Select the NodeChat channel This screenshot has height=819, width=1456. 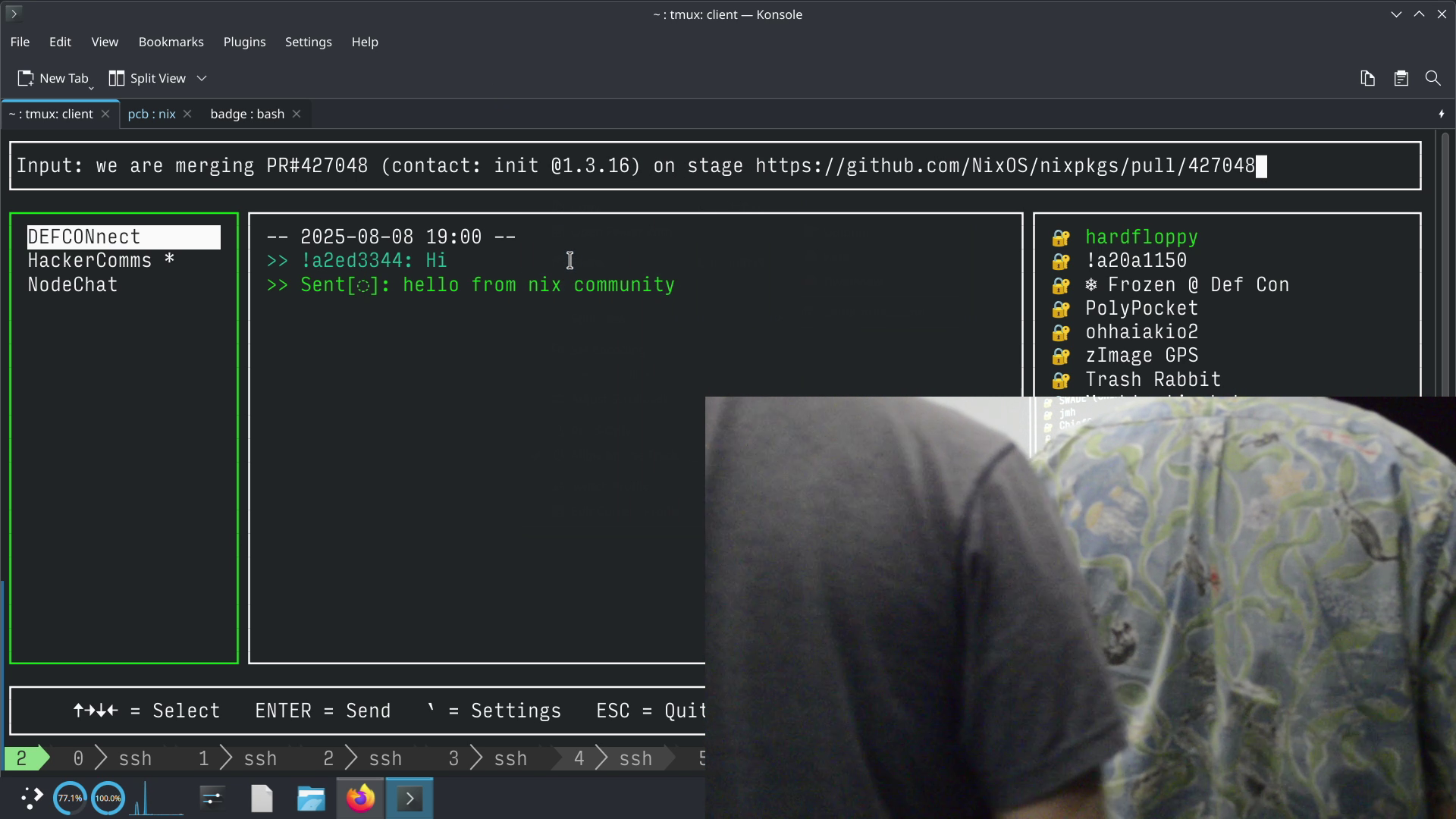click(x=73, y=285)
